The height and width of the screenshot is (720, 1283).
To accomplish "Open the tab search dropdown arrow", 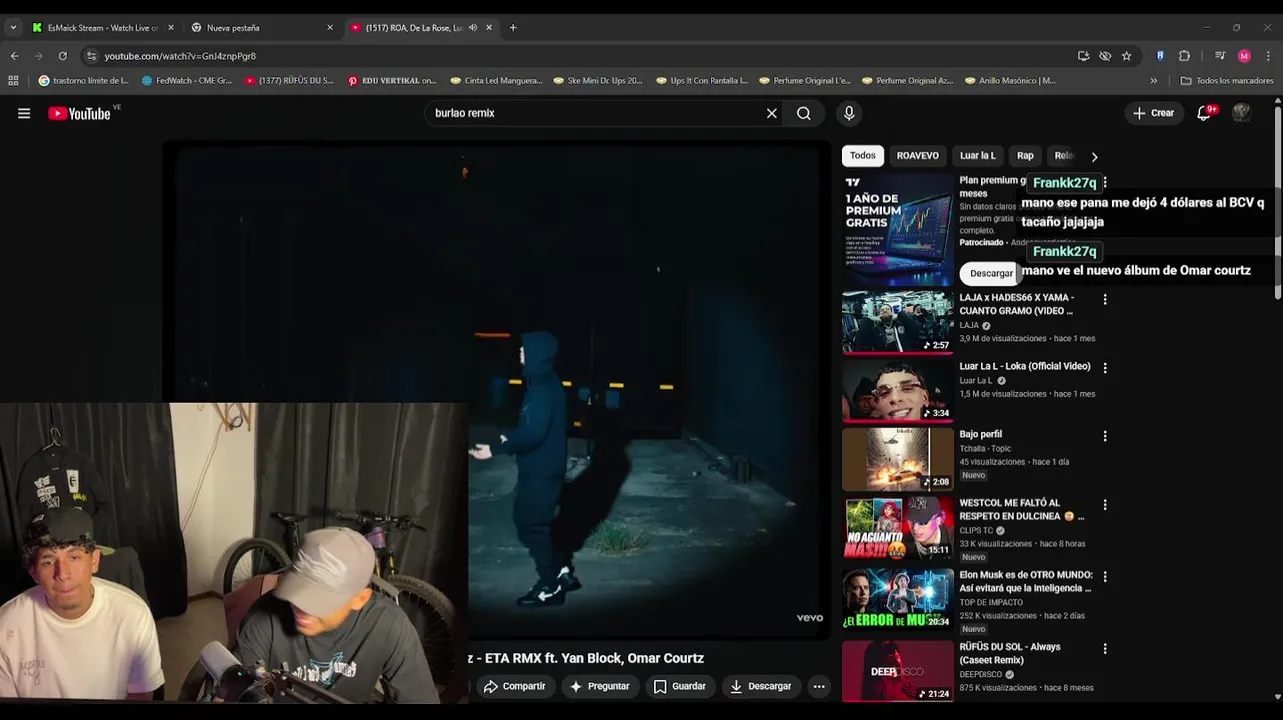I will coord(13,27).
